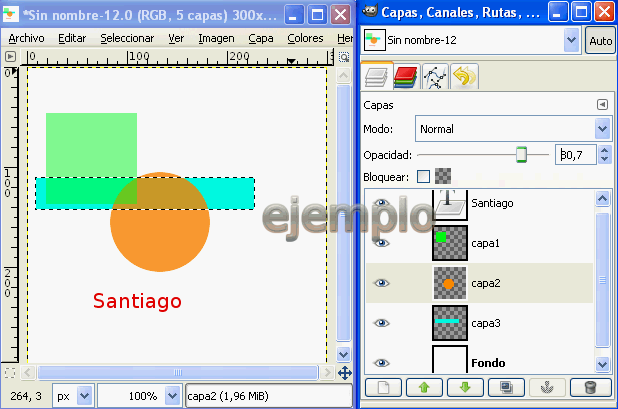
Task: Toggle the lock alpha channel checkerboard icon
Action: click(443, 176)
